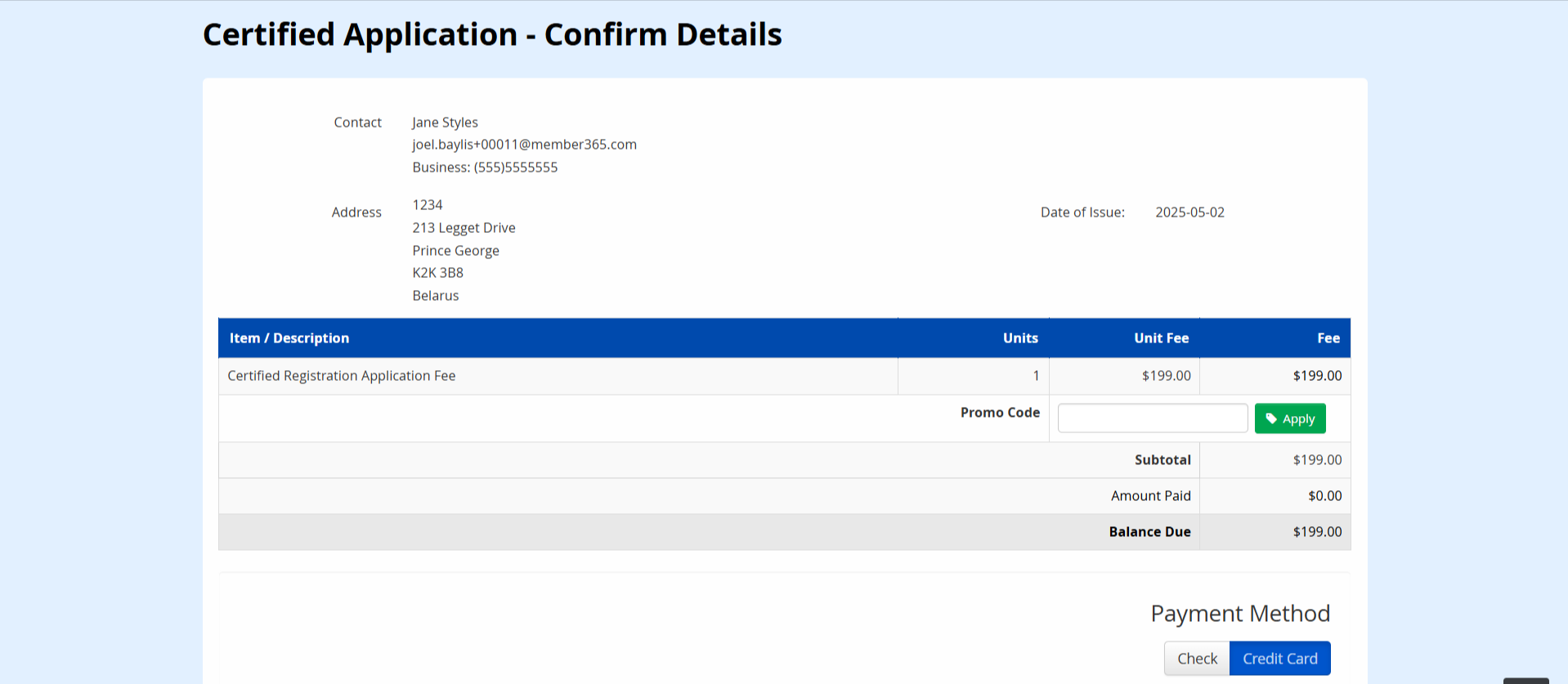Click the member365.com email address
The width and height of the screenshot is (1568, 684).
524,145
